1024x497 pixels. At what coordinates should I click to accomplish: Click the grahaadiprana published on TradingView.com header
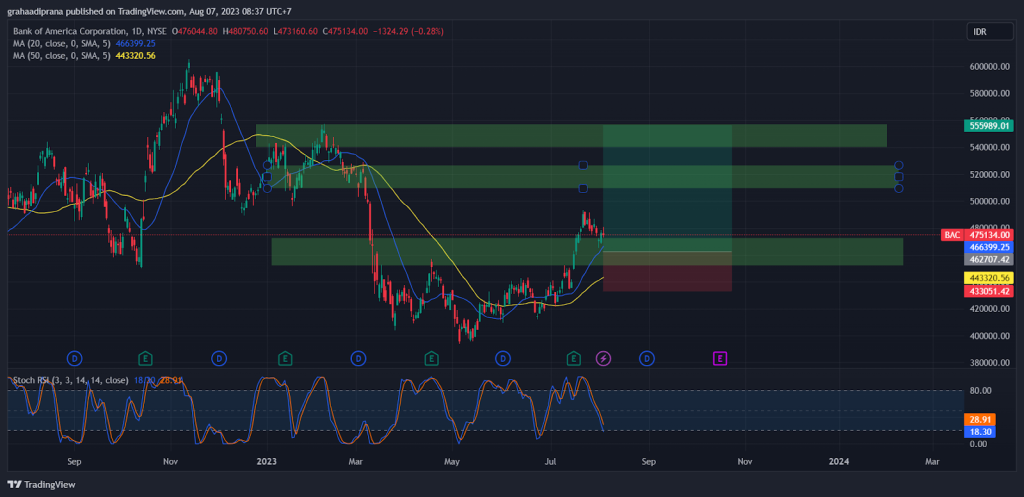click(150, 11)
